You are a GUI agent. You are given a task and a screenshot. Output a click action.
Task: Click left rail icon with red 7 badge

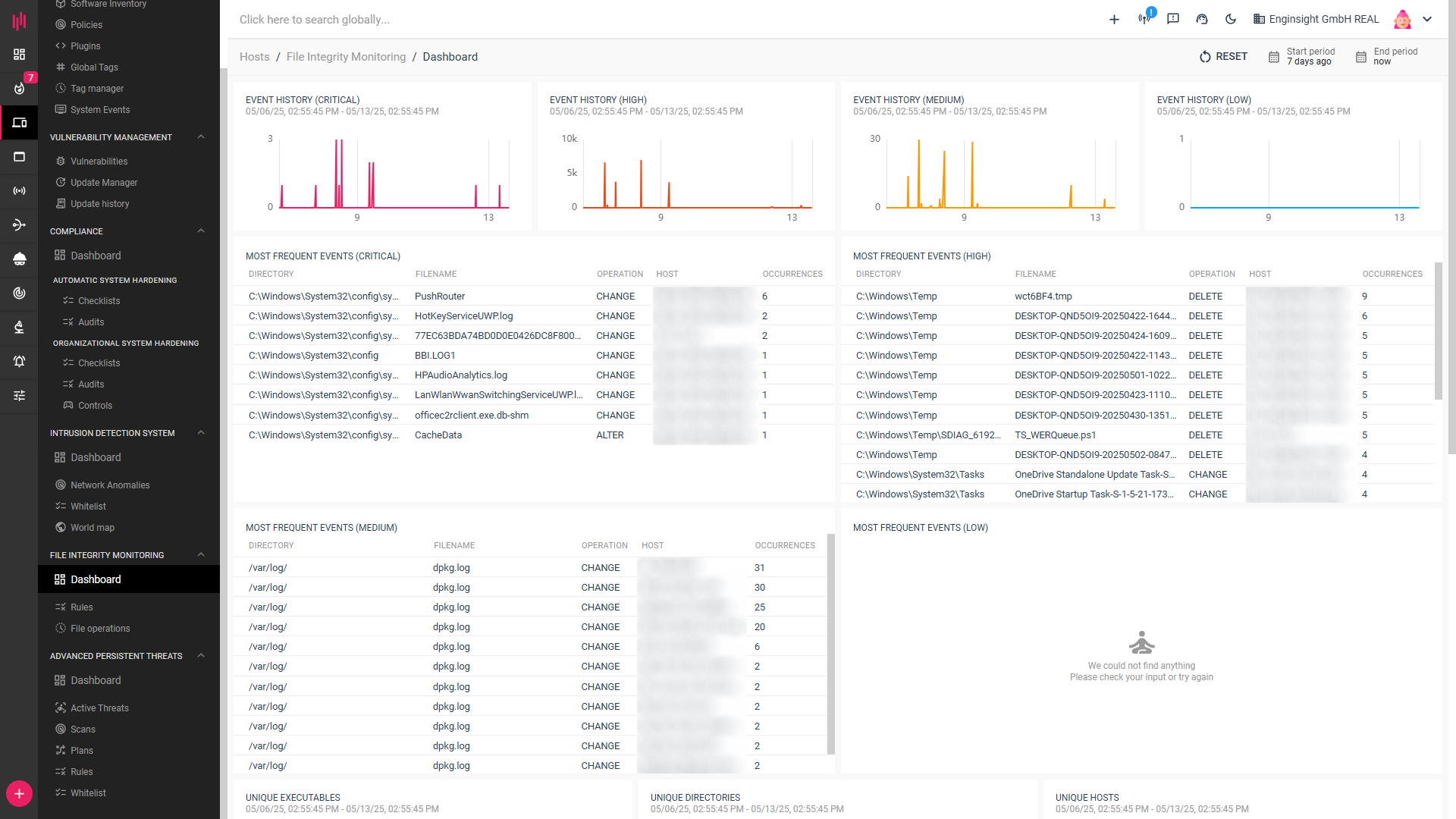[x=19, y=88]
